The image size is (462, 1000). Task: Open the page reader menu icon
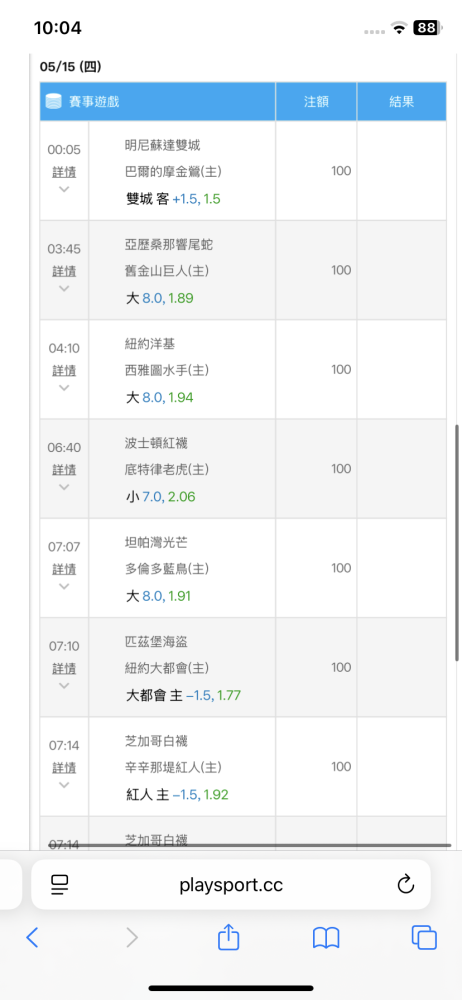(59, 884)
